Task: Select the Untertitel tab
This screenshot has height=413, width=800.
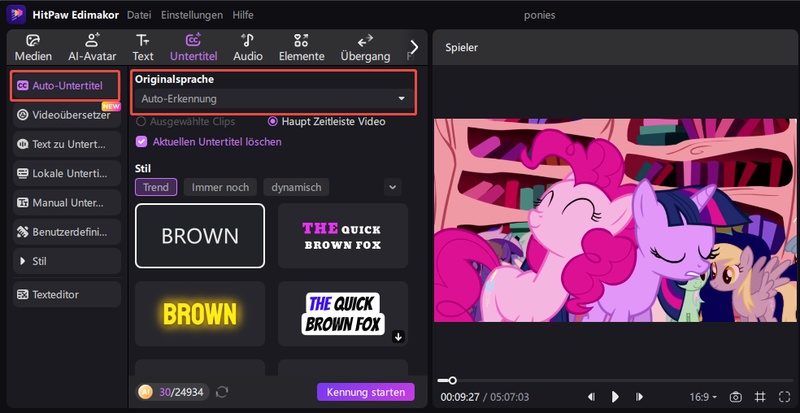Action: (193, 48)
